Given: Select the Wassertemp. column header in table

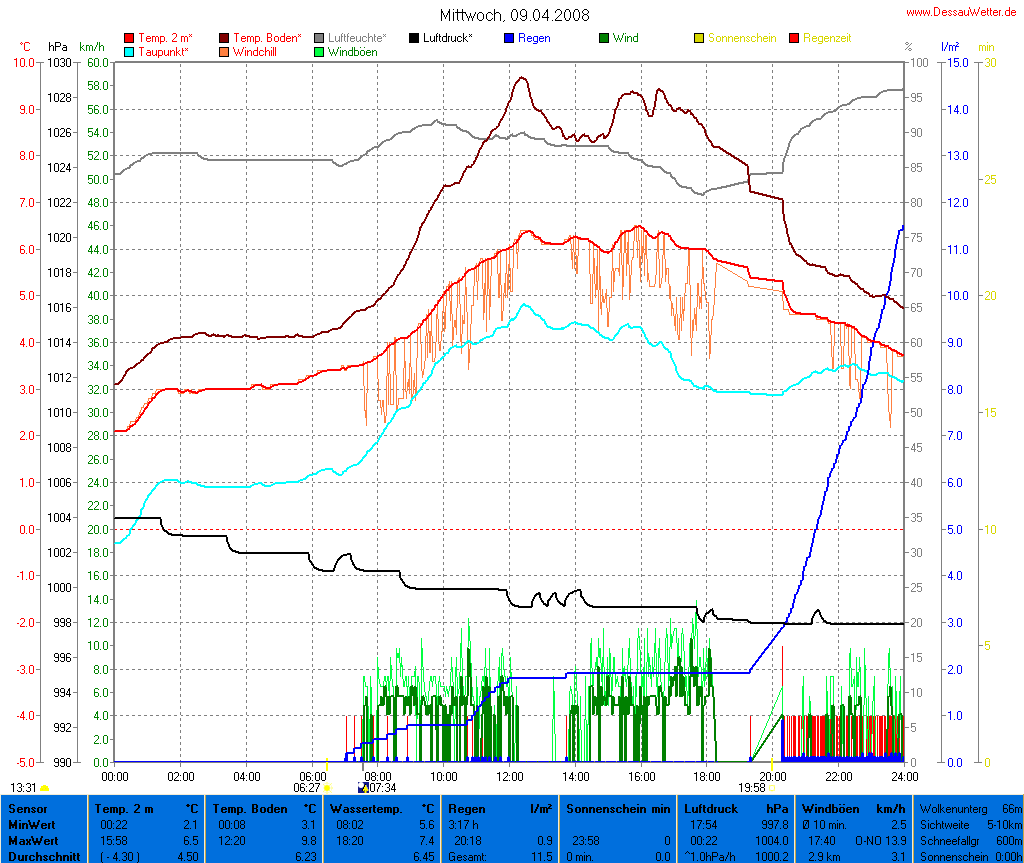Looking at the screenshot, I should [384, 808].
